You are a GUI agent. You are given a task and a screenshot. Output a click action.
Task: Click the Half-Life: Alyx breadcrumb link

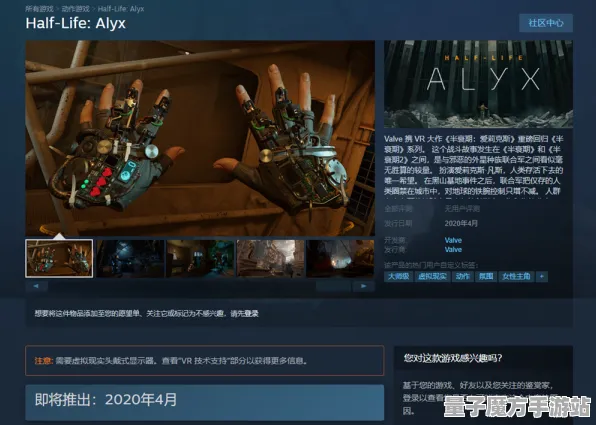click(121, 9)
